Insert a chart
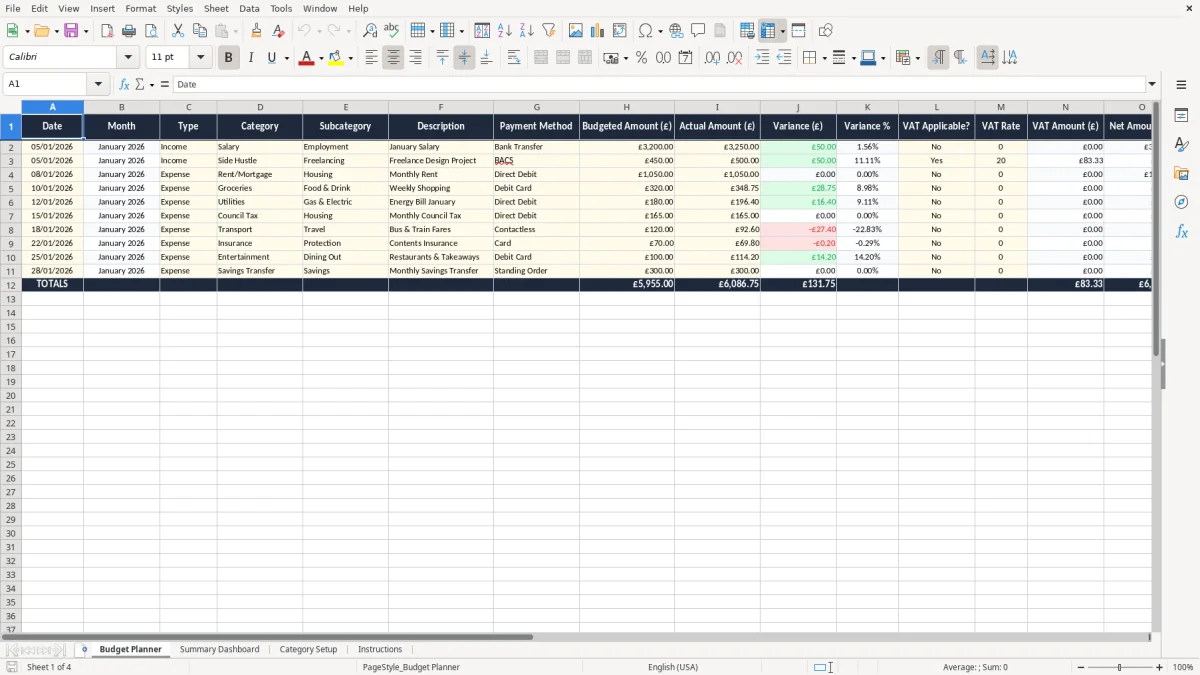This screenshot has height=675, width=1200. [598, 31]
